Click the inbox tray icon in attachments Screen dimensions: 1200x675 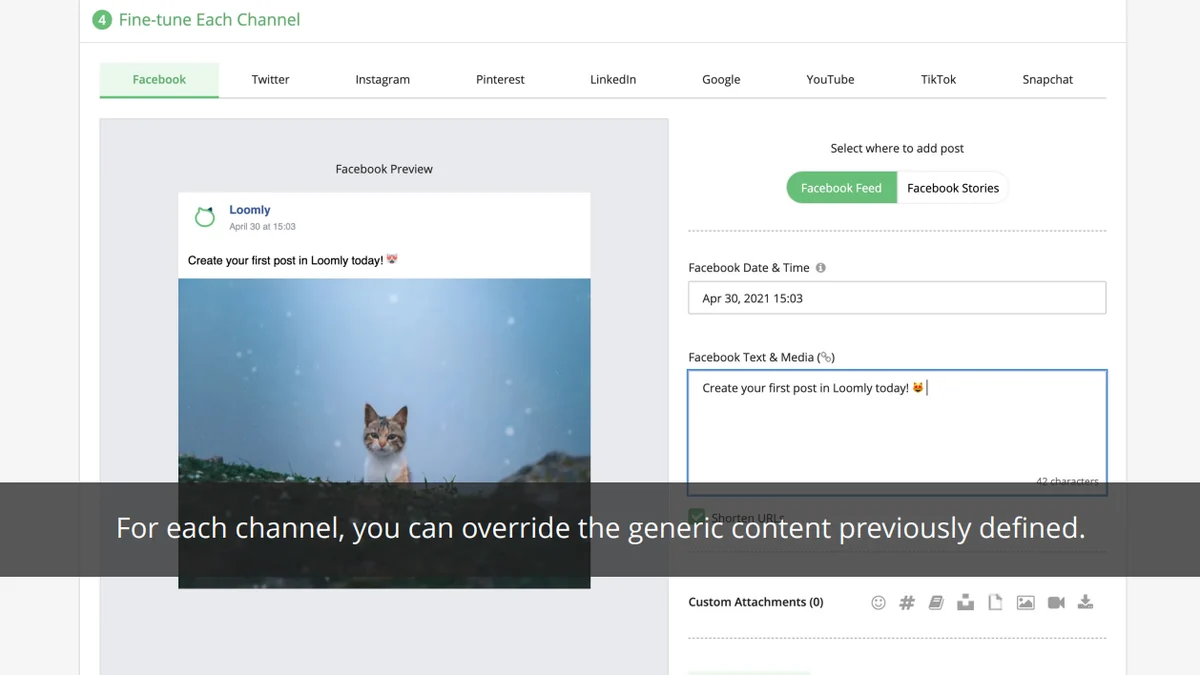pyautogui.click(x=965, y=602)
